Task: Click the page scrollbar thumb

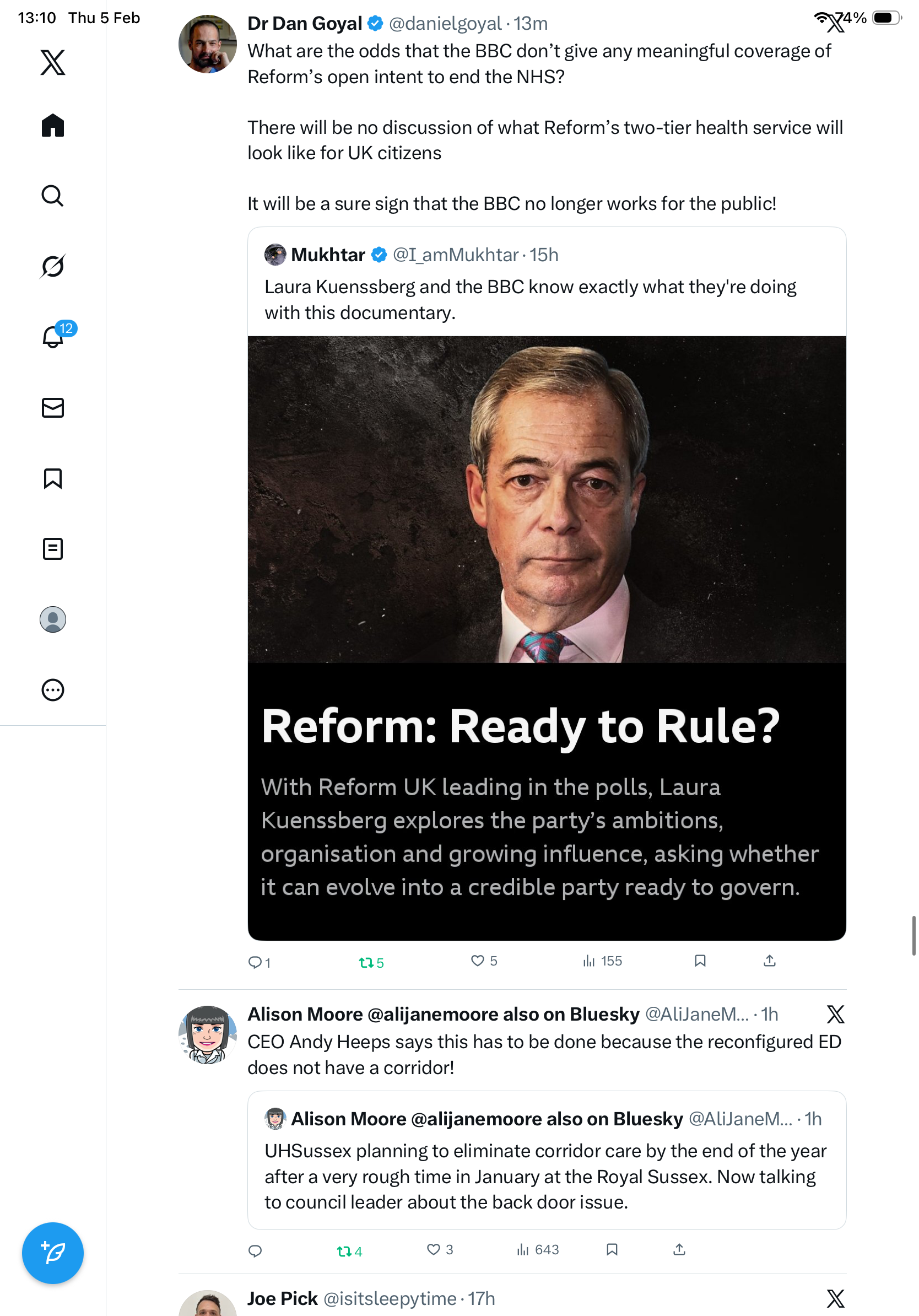Action: tap(914, 935)
